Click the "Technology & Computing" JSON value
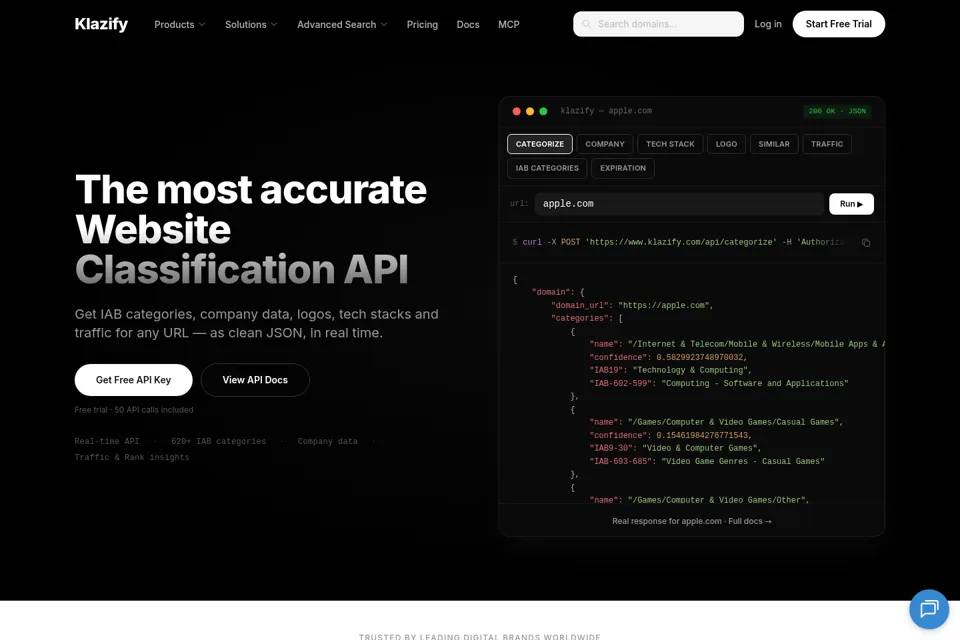This screenshot has width=960, height=640. (691, 370)
